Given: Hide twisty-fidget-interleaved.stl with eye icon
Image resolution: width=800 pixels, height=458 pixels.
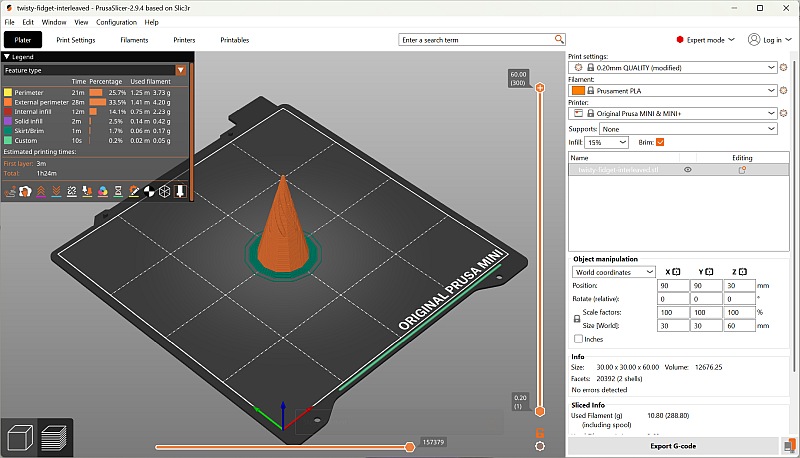Looking at the screenshot, I should [688, 170].
